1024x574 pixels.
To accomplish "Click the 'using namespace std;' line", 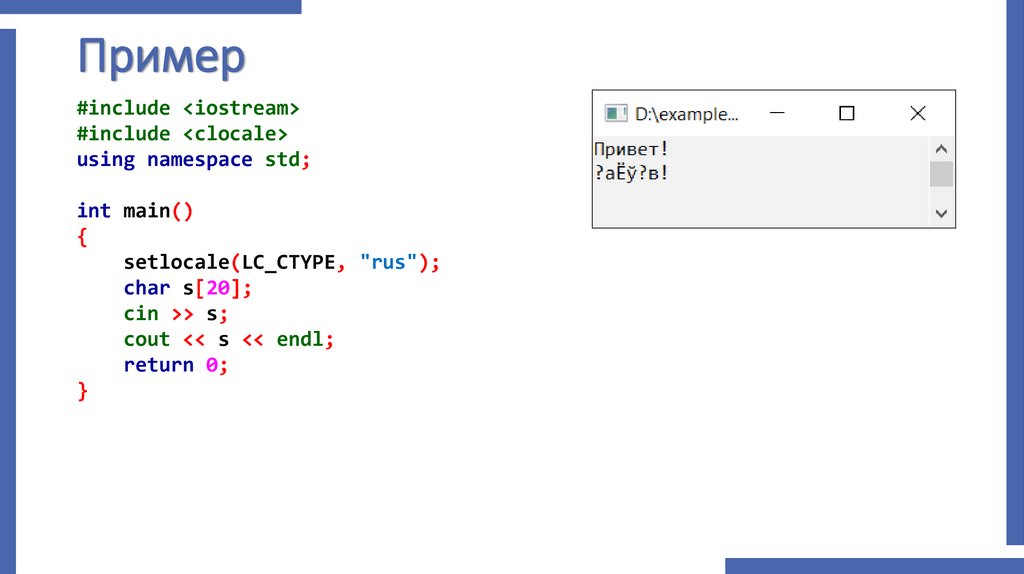I will click(x=193, y=159).
